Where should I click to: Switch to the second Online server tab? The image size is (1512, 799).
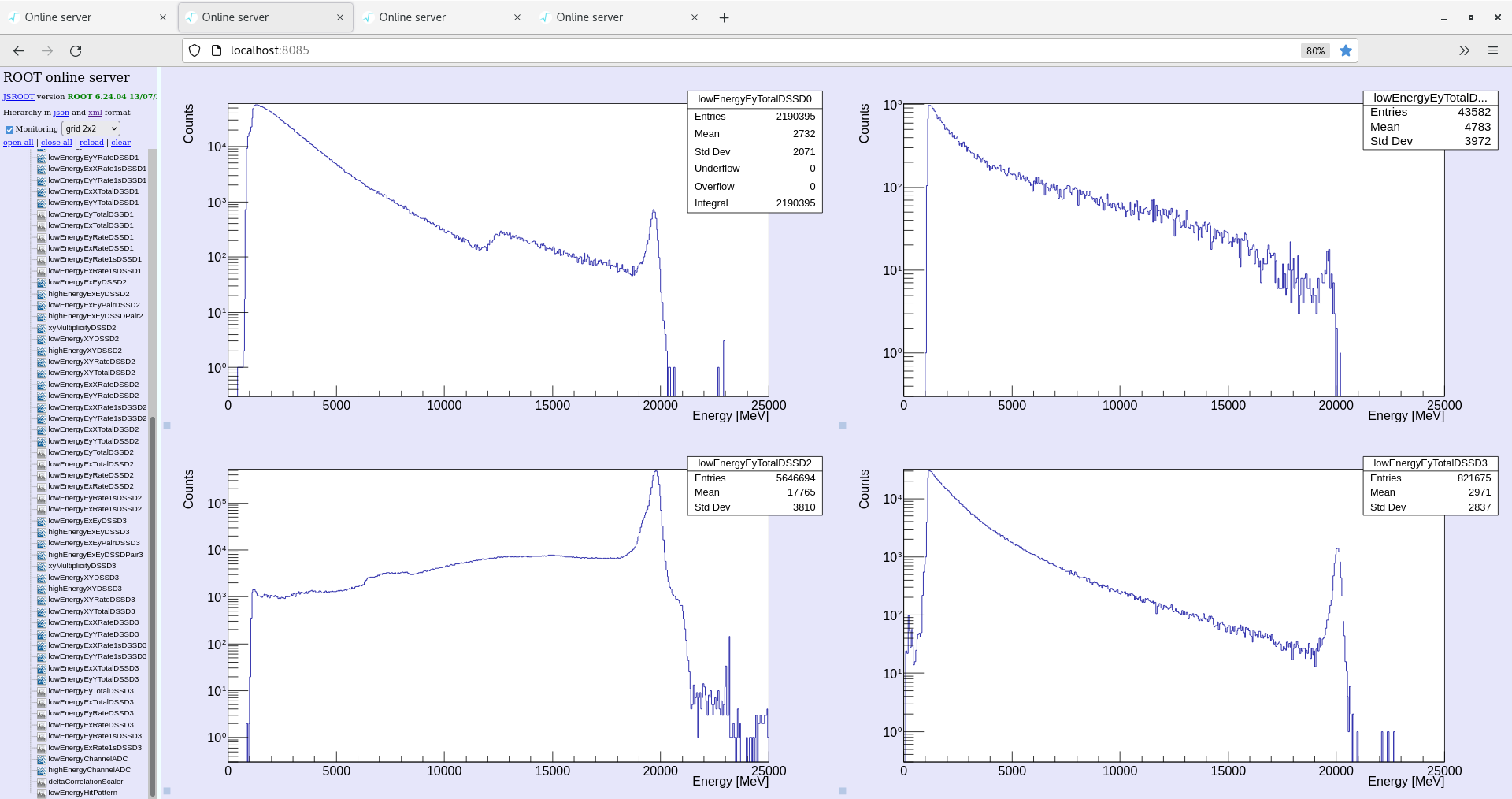point(260,17)
